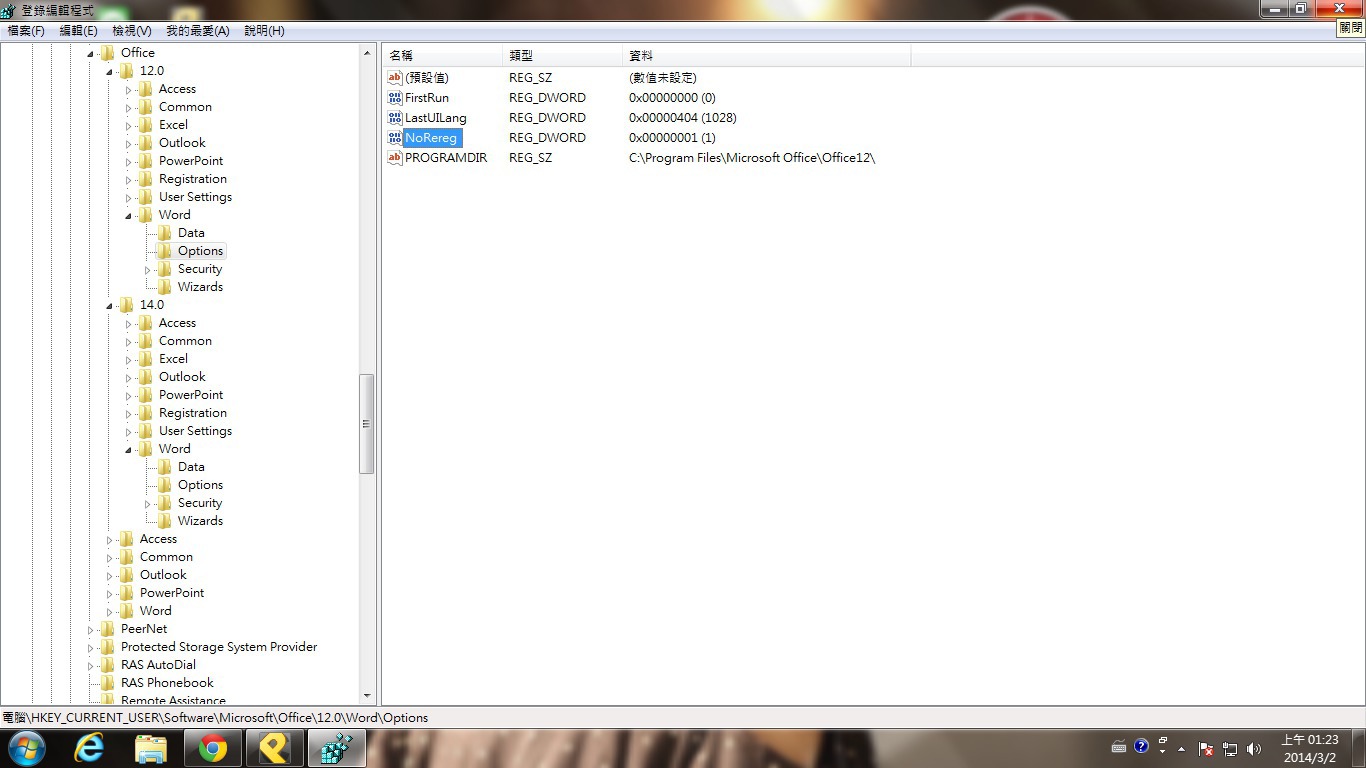Select the Options key under 14.0 Word

pyautogui.click(x=200, y=485)
